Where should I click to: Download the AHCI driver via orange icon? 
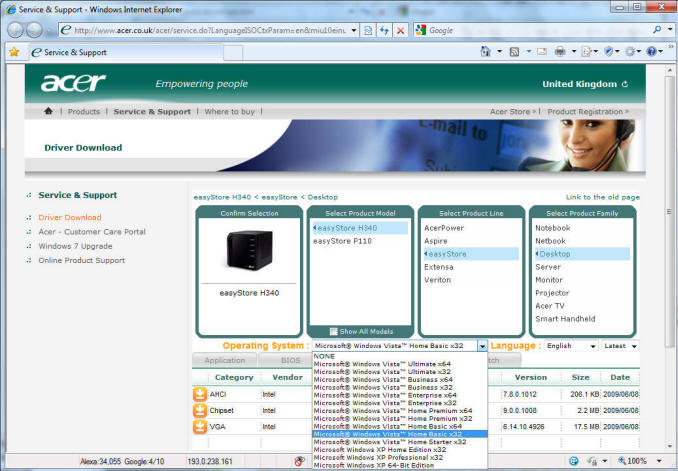pos(200,394)
